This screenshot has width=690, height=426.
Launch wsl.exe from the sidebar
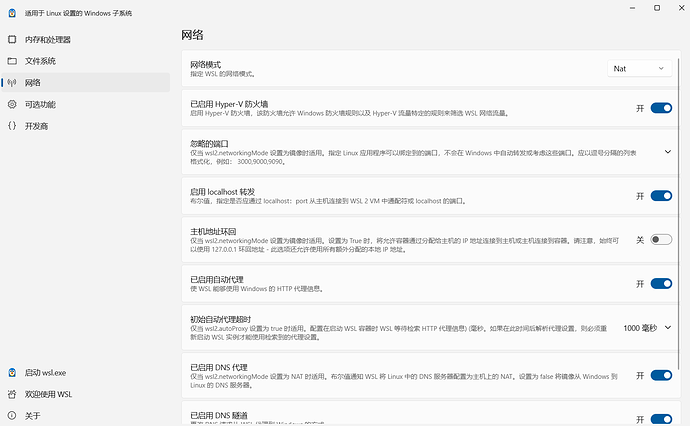pyautogui.click(x=86, y=373)
